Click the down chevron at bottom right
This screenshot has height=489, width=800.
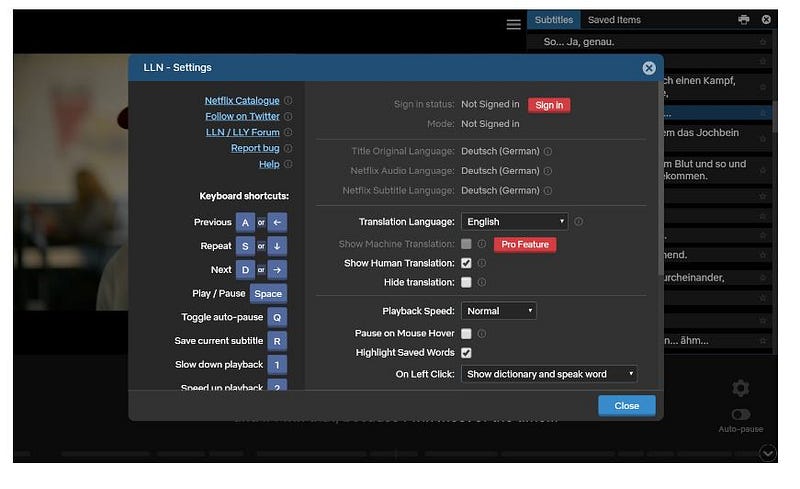point(768,453)
